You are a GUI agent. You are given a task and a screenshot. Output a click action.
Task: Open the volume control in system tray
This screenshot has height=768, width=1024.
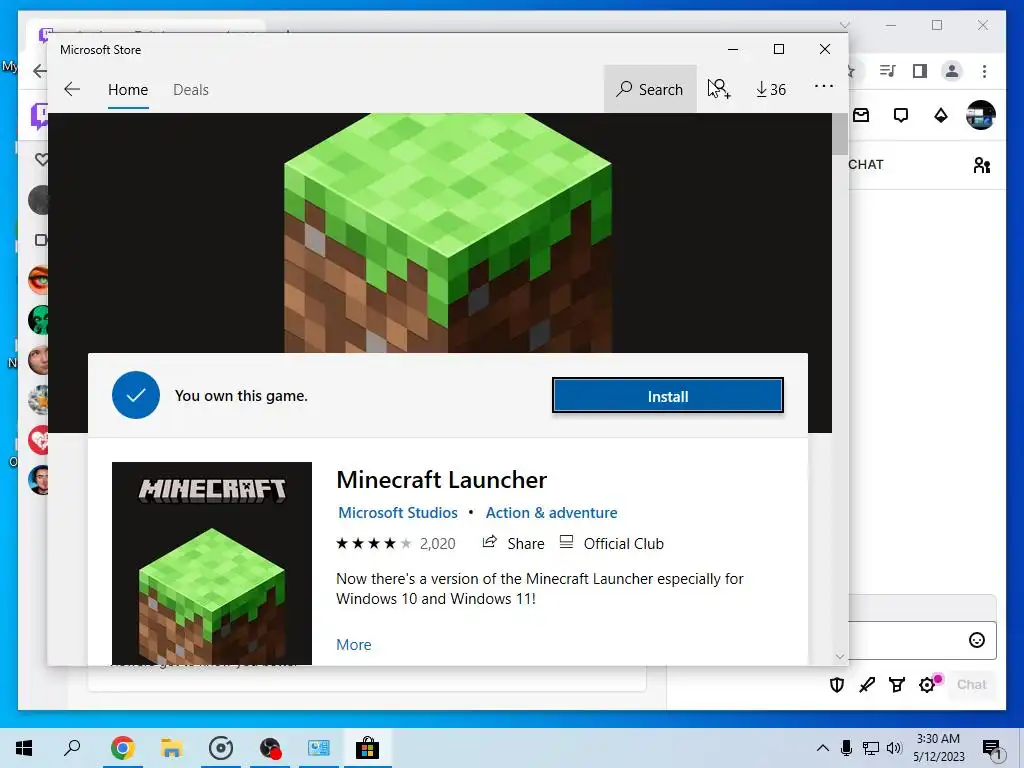pos(895,748)
